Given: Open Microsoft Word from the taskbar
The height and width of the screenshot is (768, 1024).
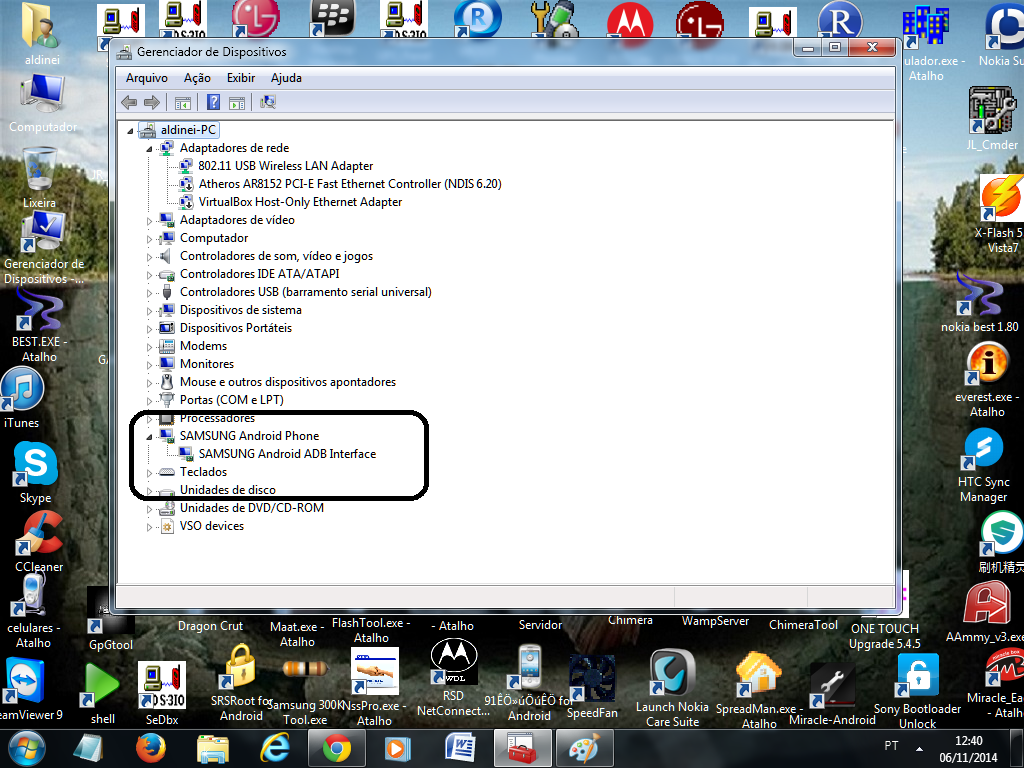Looking at the screenshot, I should [461, 748].
